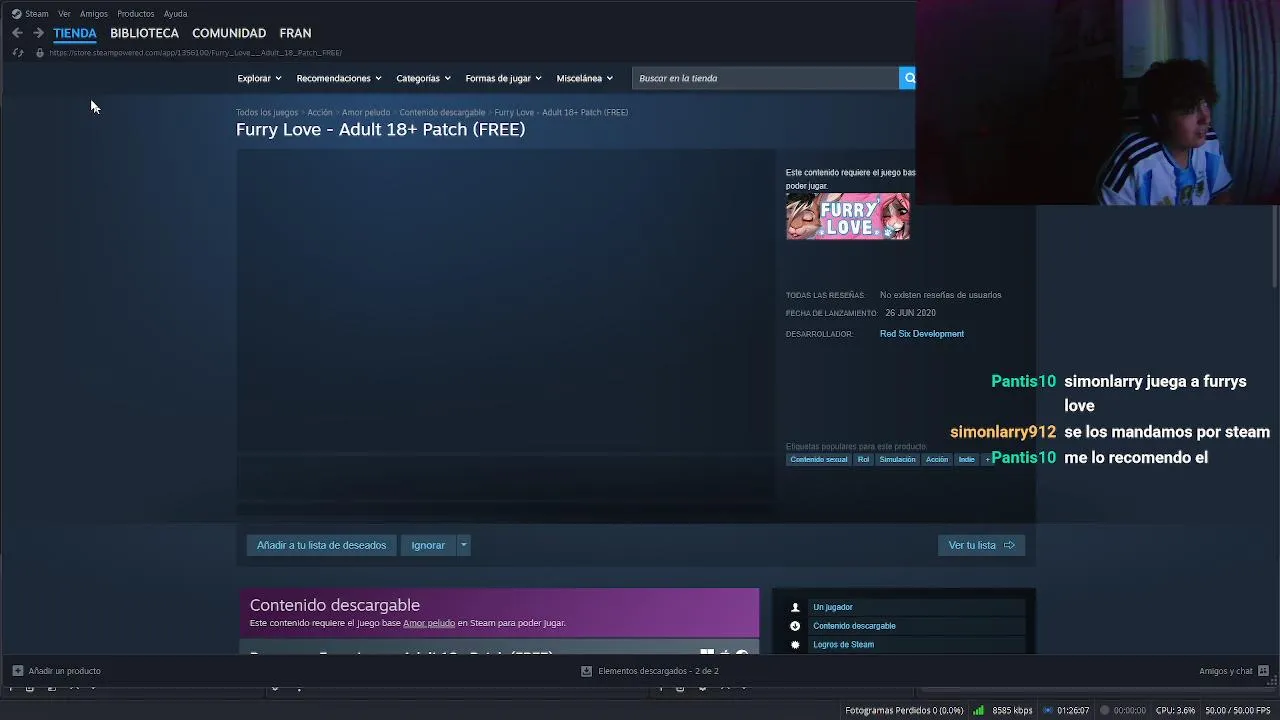This screenshot has height=720, width=1280.
Task: Click the CPU: 3.6% status entry
Action: 1175,711
